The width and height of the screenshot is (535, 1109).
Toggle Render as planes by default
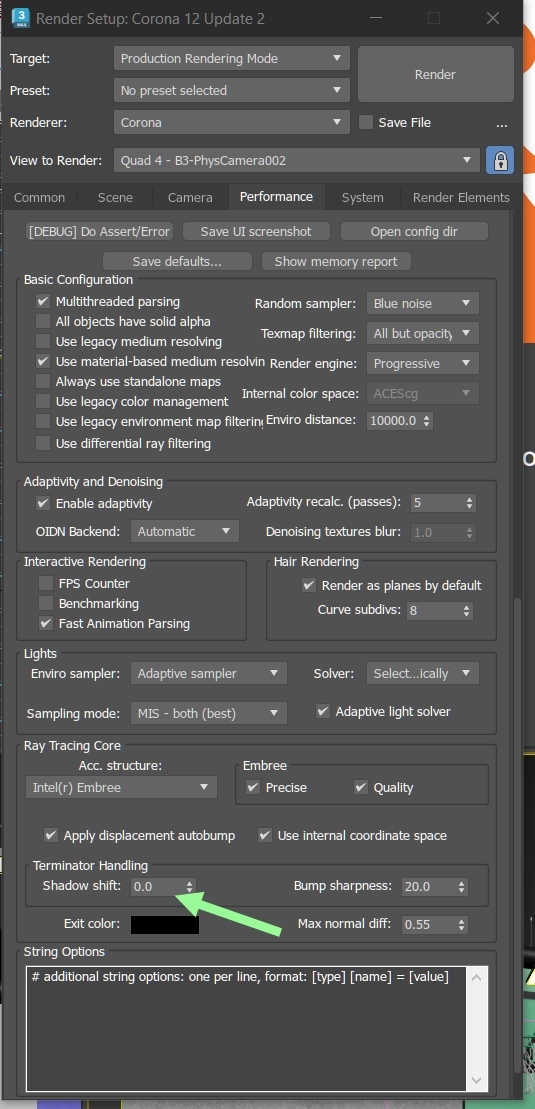pos(309,586)
